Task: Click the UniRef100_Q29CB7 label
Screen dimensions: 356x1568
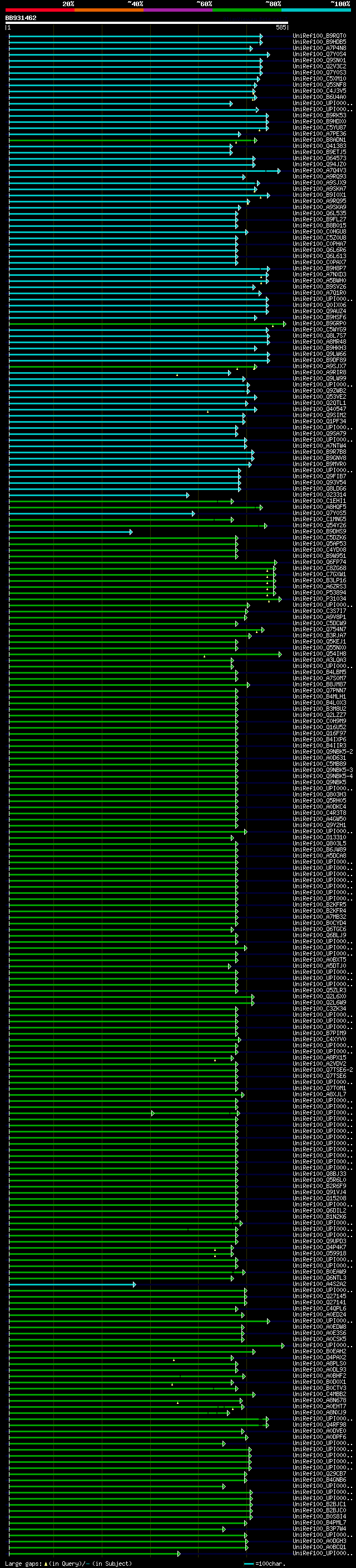Action: [319, 1473]
